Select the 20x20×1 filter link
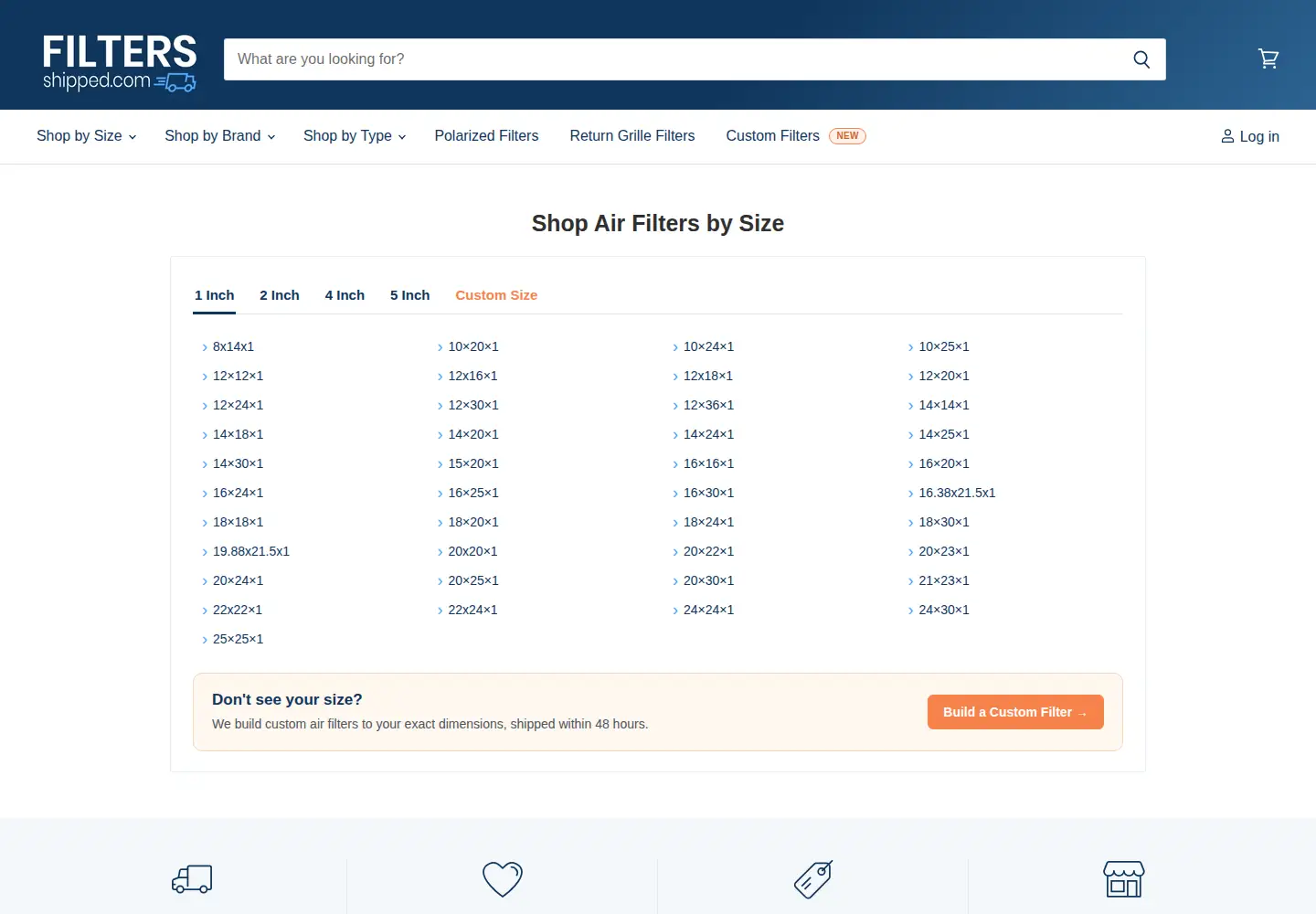Image resolution: width=1316 pixels, height=914 pixels. [472, 551]
